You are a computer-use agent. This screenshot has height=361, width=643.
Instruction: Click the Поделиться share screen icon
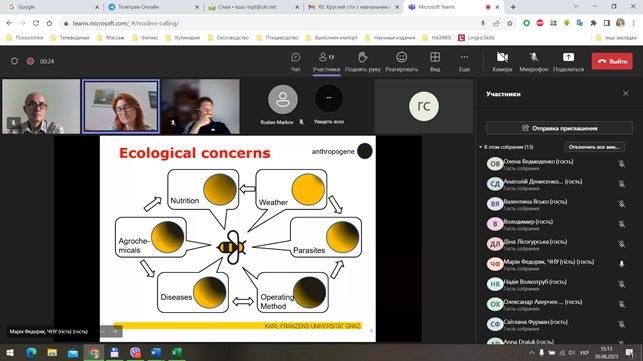point(568,57)
